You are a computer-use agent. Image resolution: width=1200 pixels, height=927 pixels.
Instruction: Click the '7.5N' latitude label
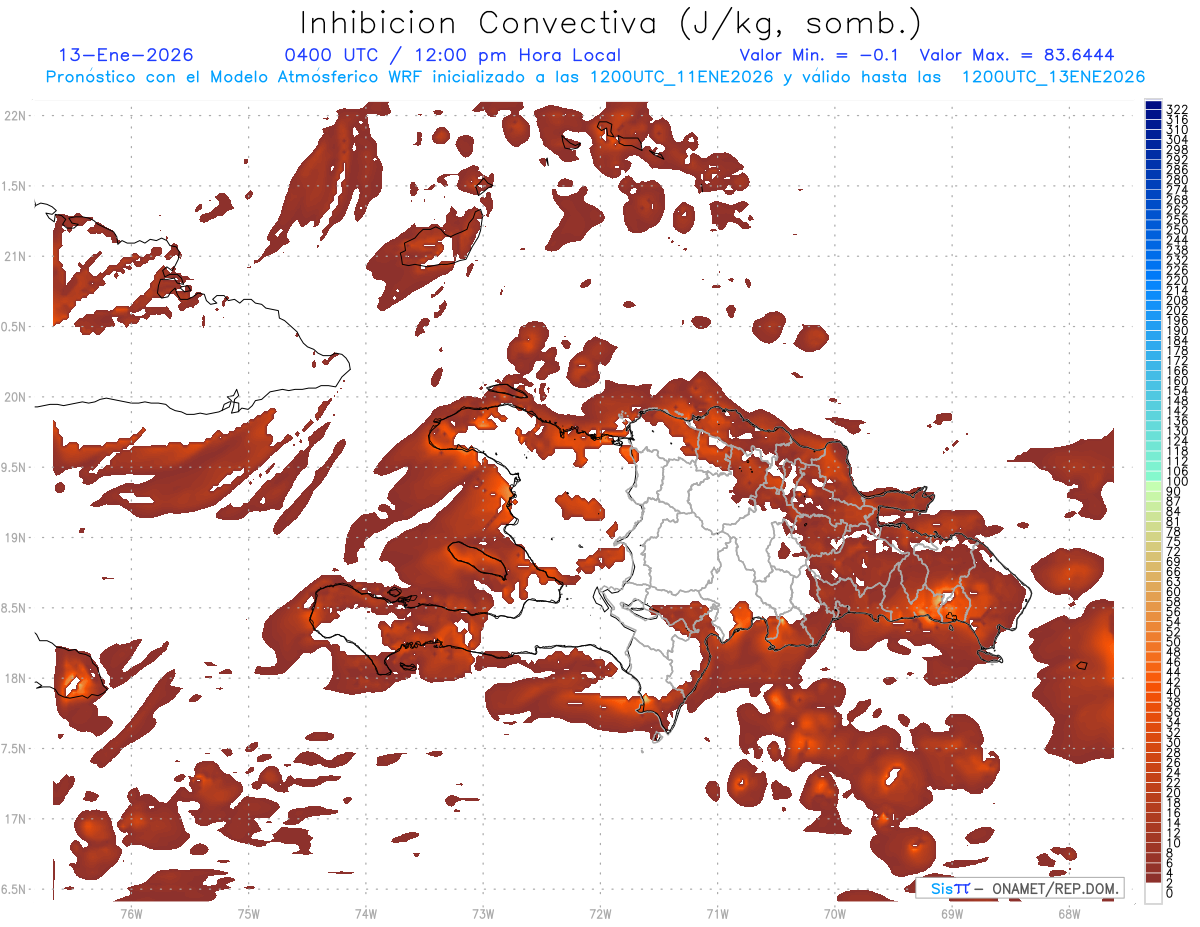tap(14, 749)
